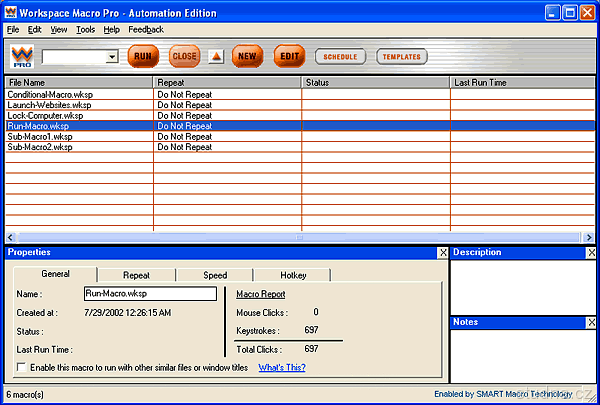The width and height of the screenshot is (600, 405).
Task: Expand the toolbar macro dropdown list
Action: (x=111, y=58)
